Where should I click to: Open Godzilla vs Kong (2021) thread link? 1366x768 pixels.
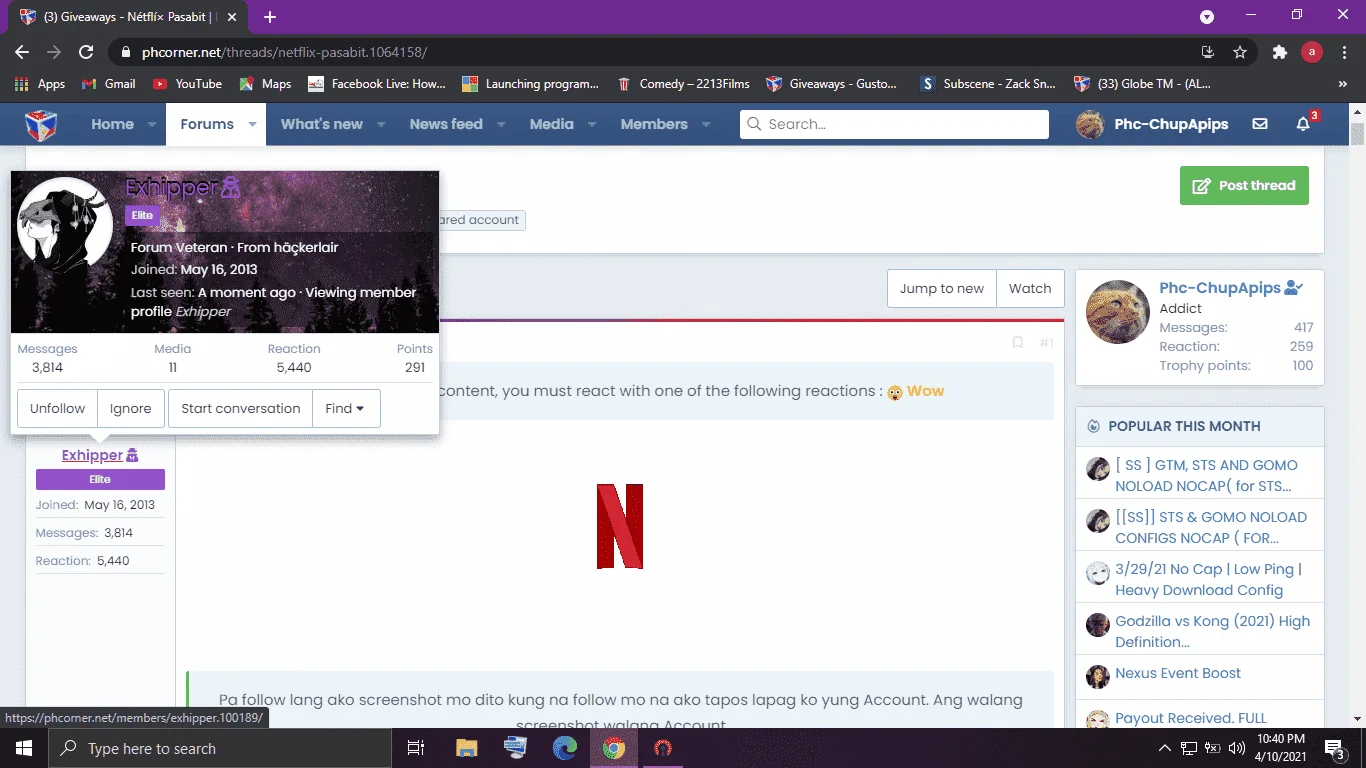click(1213, 631)
